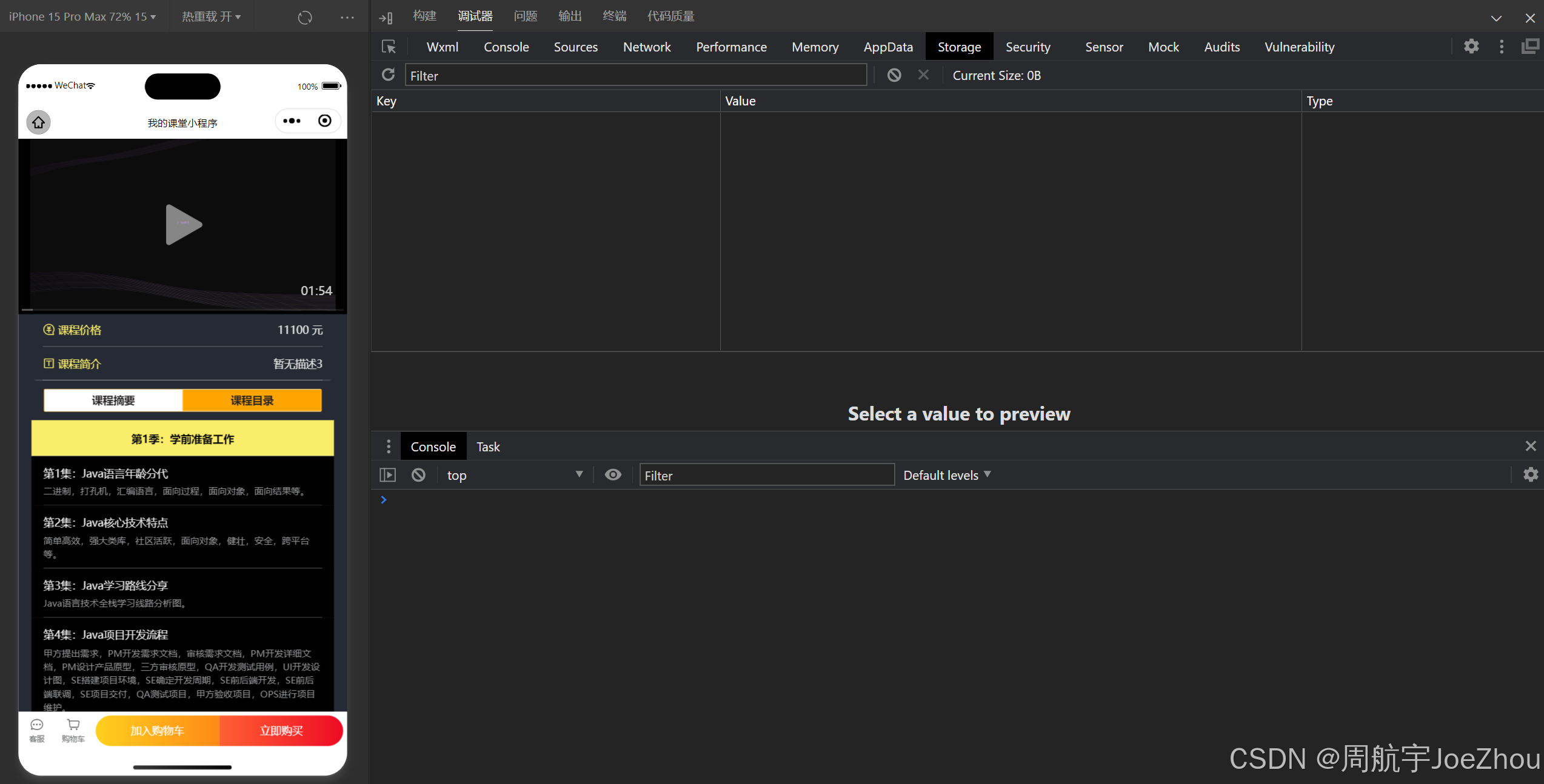This screenshot has width=1544, height=784.
Task: Expand Default levels dropdown
Action: [946, 475]
